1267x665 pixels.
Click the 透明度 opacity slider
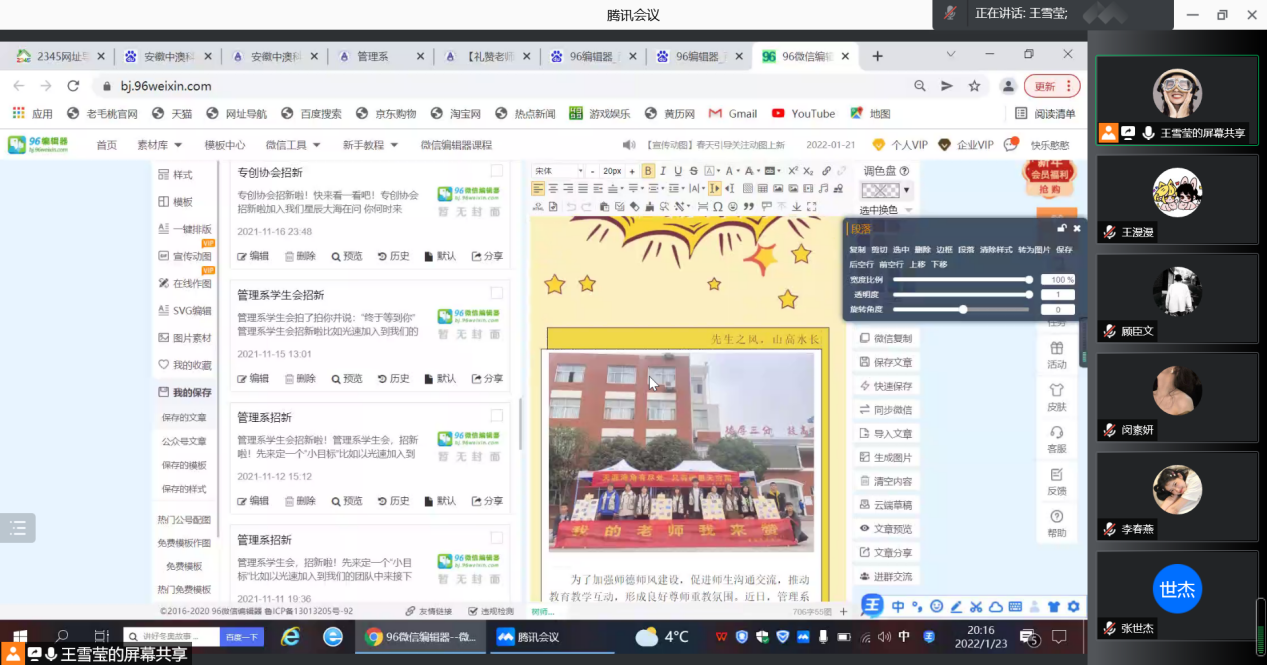(x=960, y=295)
